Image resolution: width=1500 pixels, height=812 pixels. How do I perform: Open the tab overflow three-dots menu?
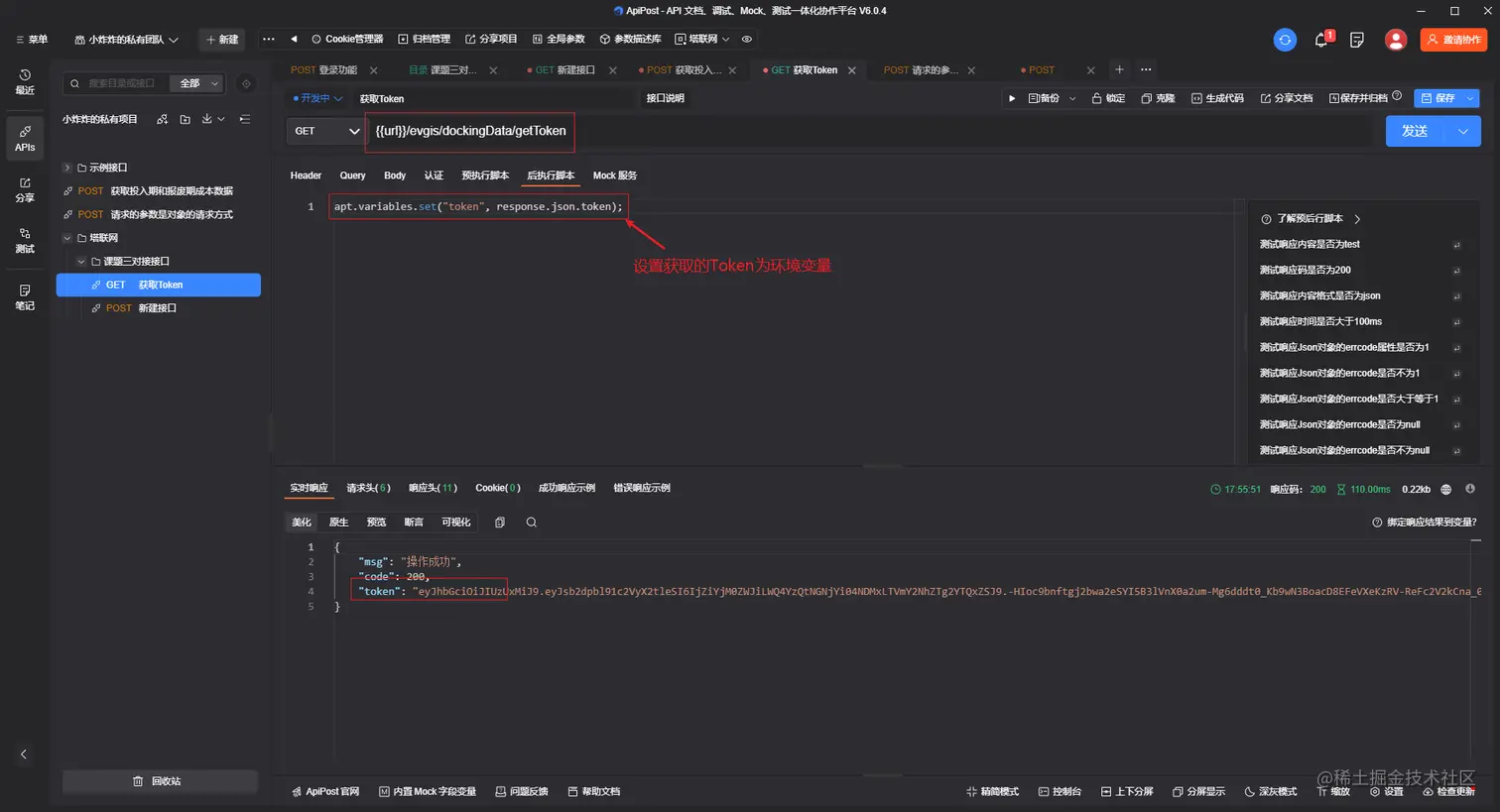[x=1146, y=69]
